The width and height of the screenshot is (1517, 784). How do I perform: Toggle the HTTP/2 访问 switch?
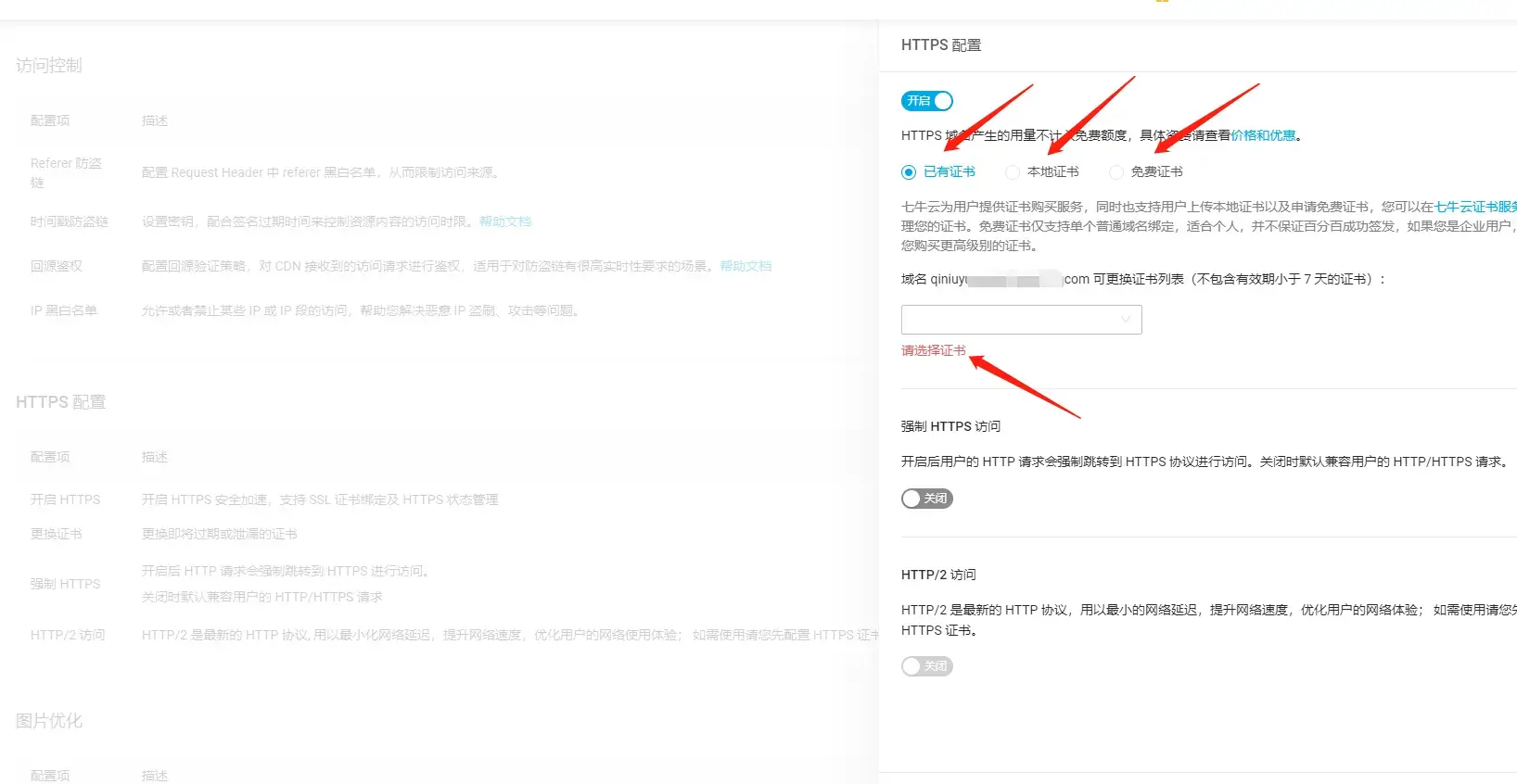pyautogui.click(x=926, y=666)
